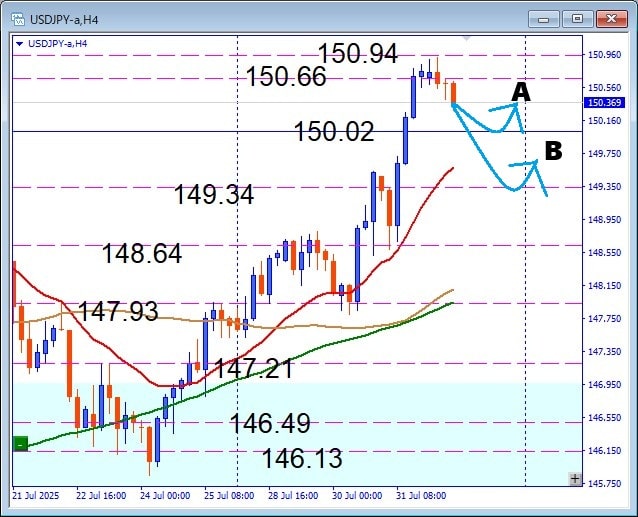Click the 150.94 level label
The height and width of the screenshot is (517, 638).
(357, 53)
